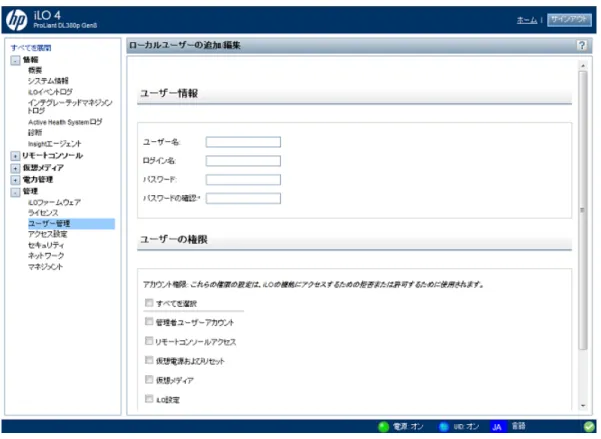Open システム情報 in the sidebar
The image size is (601, 439).
coord(48,81)
